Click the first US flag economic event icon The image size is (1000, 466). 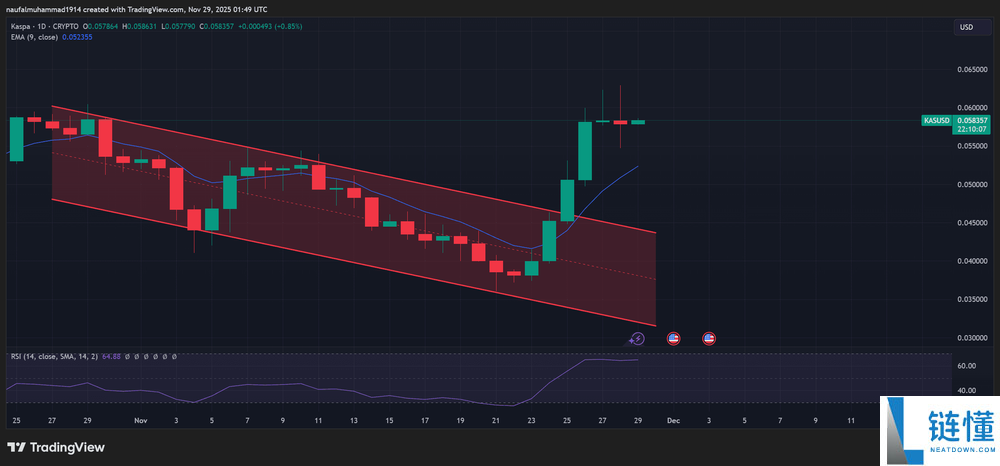point(673,339)
